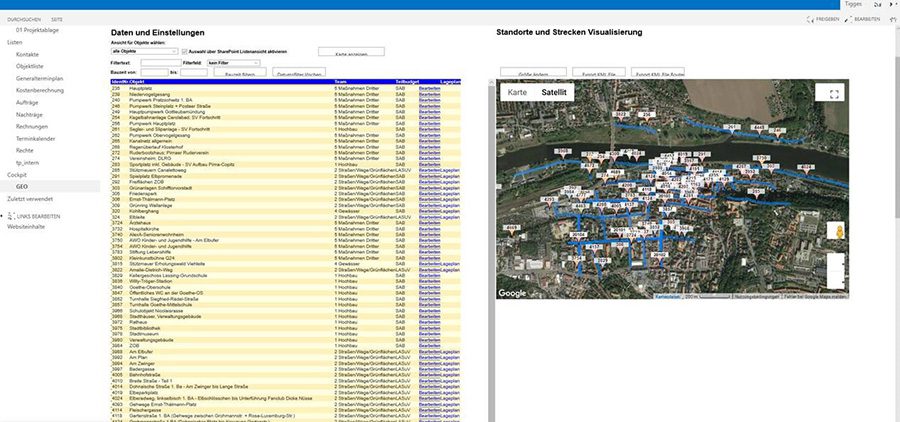Open the 'alle Objekte' view dropdown
Screen dimensions: 900x422
click(x=144, y=51)
